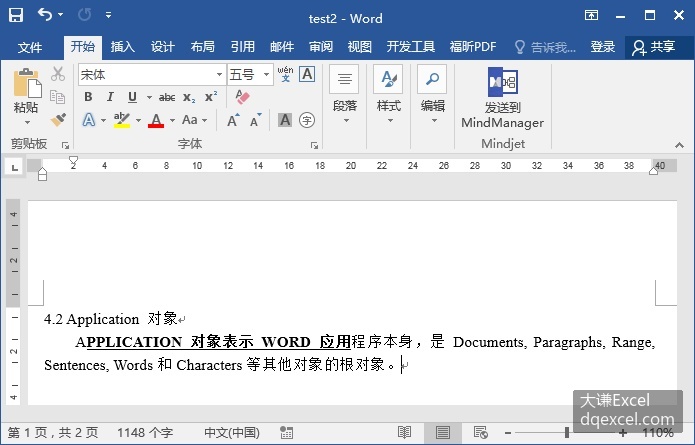Click 发送到 MindManager button
This screenshot has width=695, height=445.
click(503, 98)
